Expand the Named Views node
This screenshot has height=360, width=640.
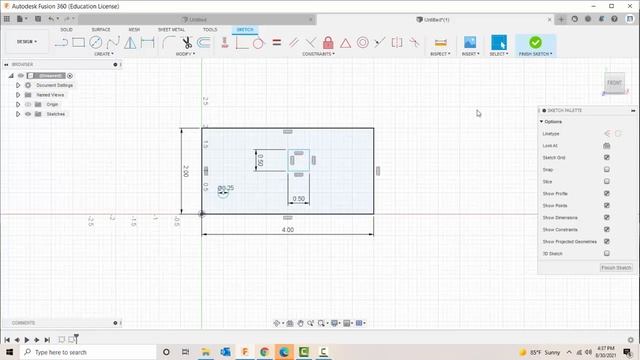18,95
